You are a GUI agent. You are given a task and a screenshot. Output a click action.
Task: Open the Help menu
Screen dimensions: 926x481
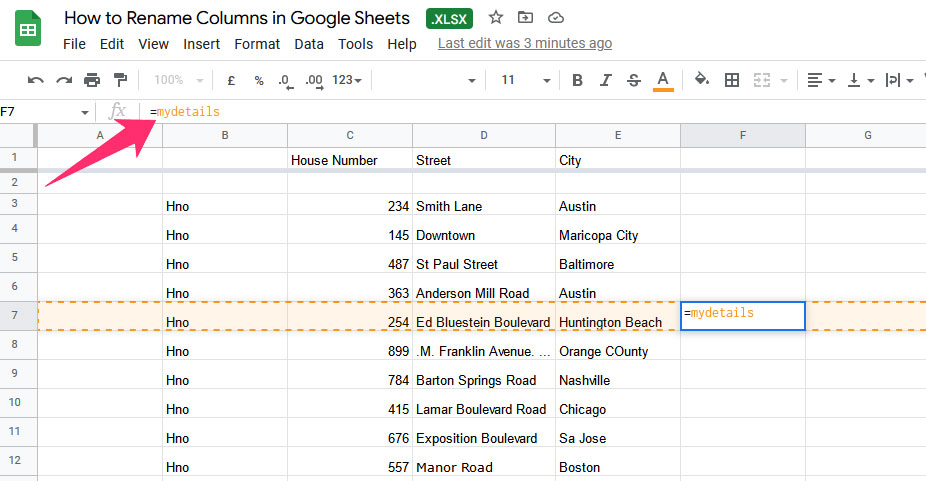tap(402, 44)
